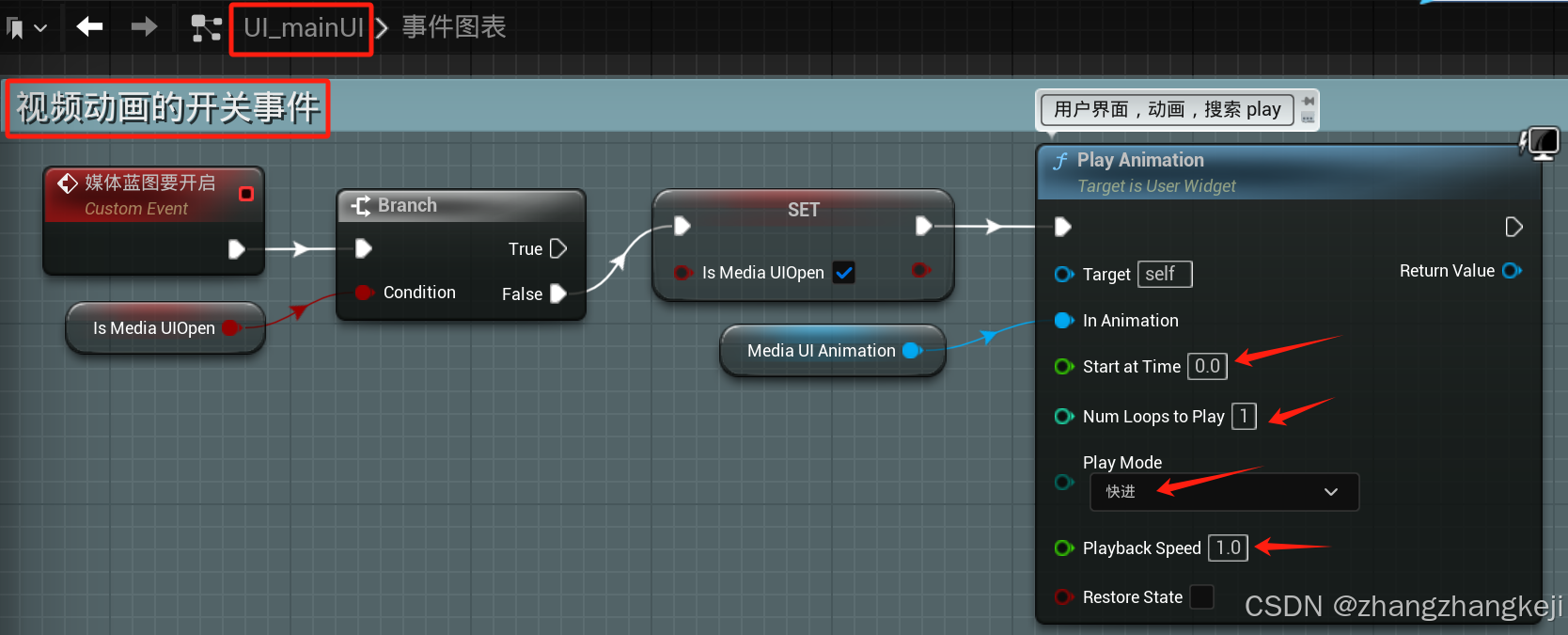Viewport: 1568px width, 635px height.
Task: Click the SET node's execution input pin
Action: (682, 226)
